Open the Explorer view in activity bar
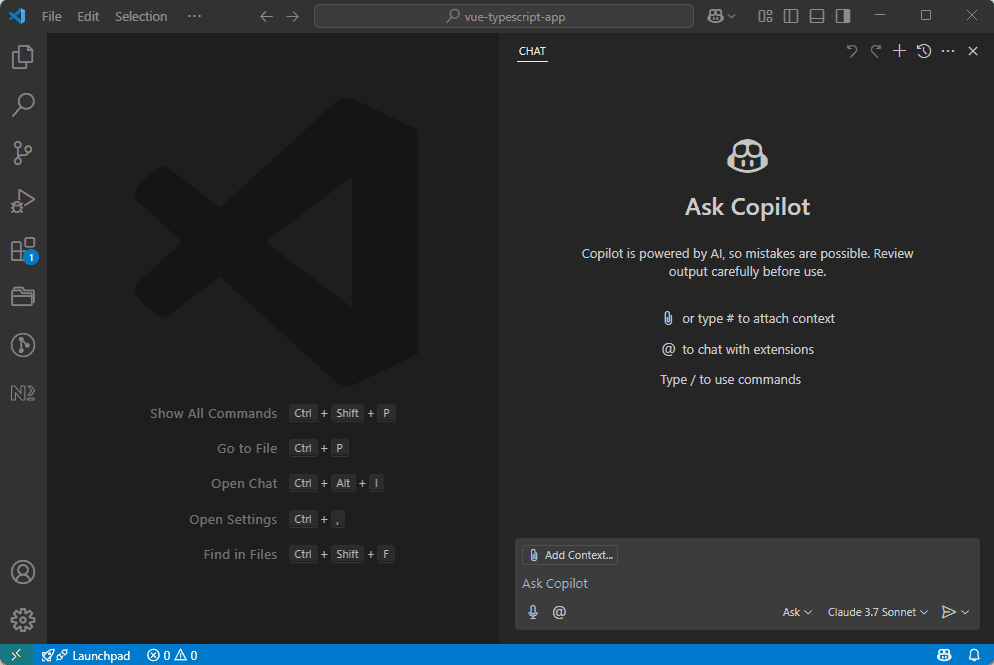 tap(23, 57)
